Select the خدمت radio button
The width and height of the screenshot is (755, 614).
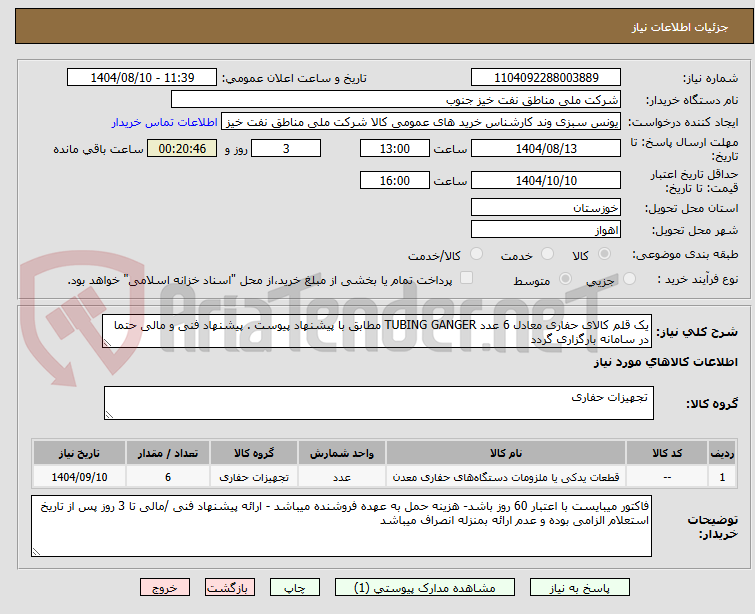pos(547,254)
